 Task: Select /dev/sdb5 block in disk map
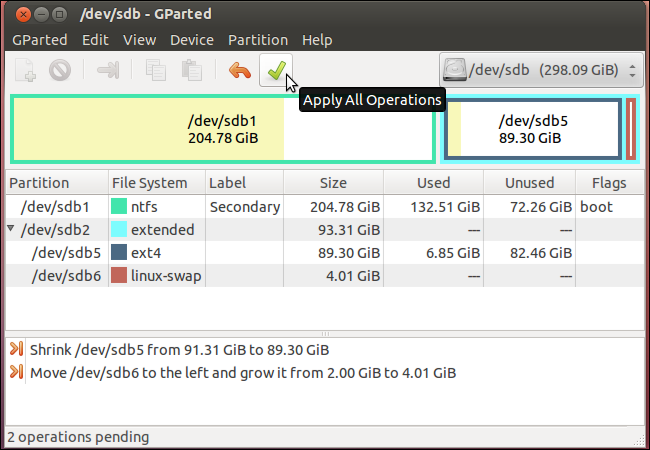click(533, 129)
